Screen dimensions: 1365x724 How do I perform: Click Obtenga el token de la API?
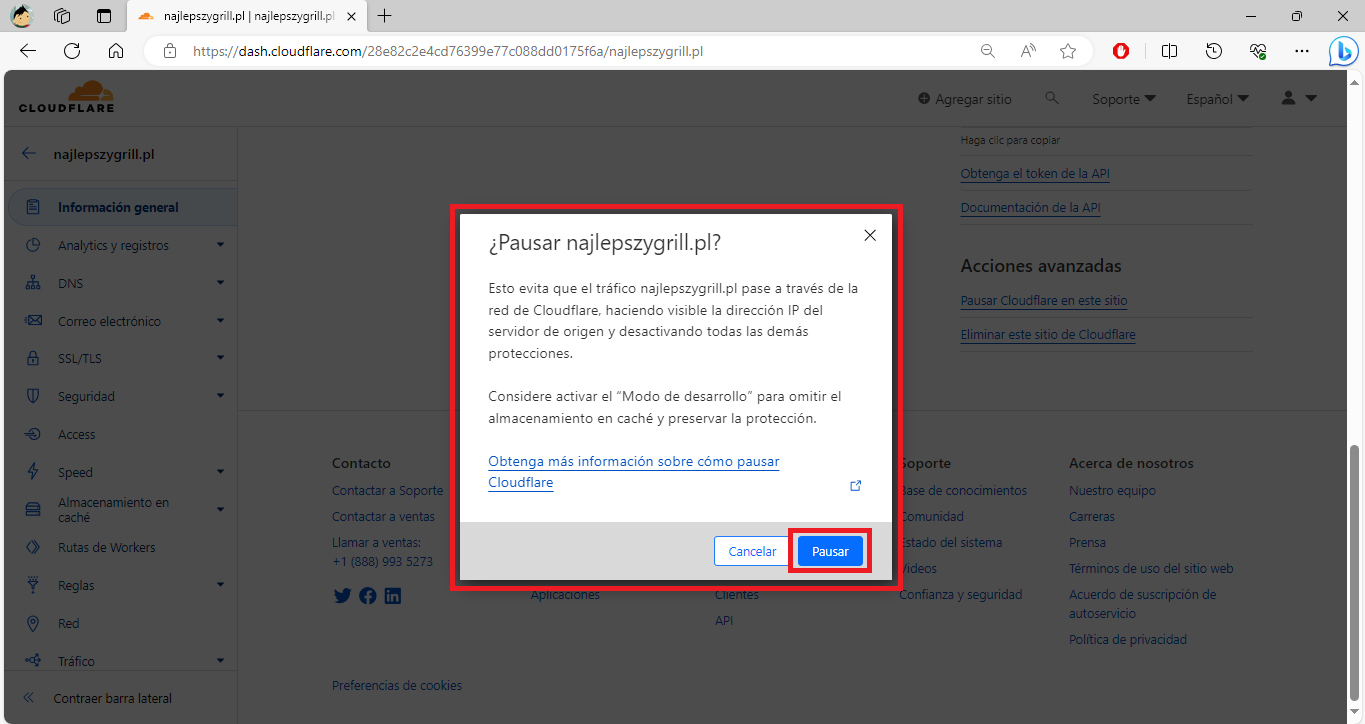(x=1035, y=173)
